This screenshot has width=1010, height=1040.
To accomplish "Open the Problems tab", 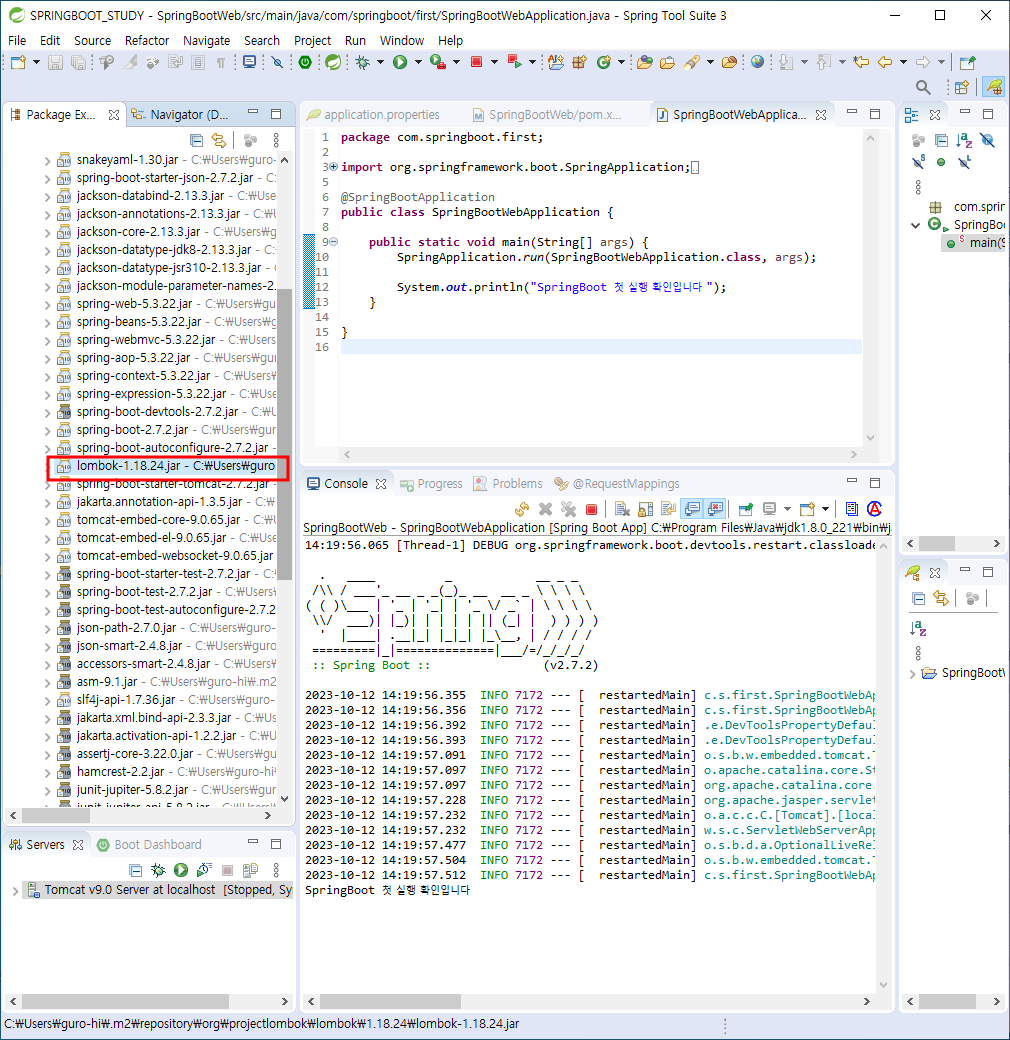I will pos(508,484).
